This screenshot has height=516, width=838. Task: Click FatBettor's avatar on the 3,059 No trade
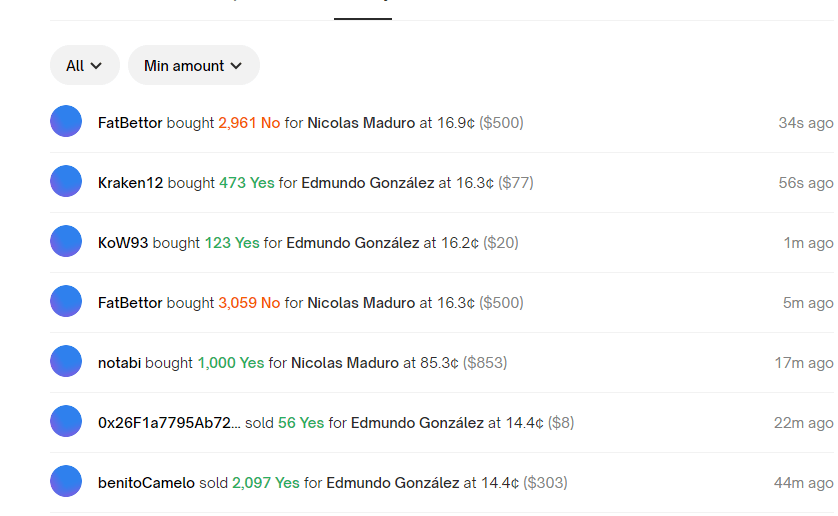(x=66, y=302)
